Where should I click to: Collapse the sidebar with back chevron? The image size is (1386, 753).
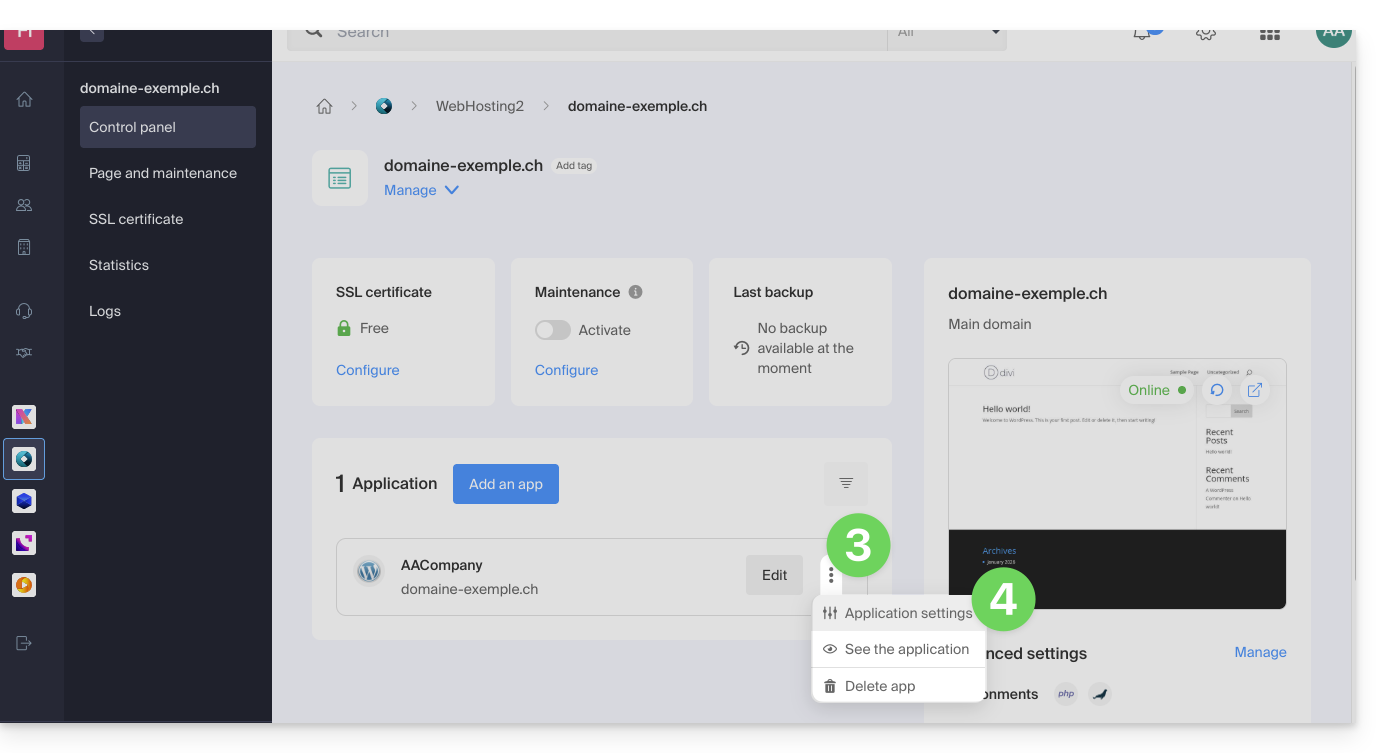91,32
